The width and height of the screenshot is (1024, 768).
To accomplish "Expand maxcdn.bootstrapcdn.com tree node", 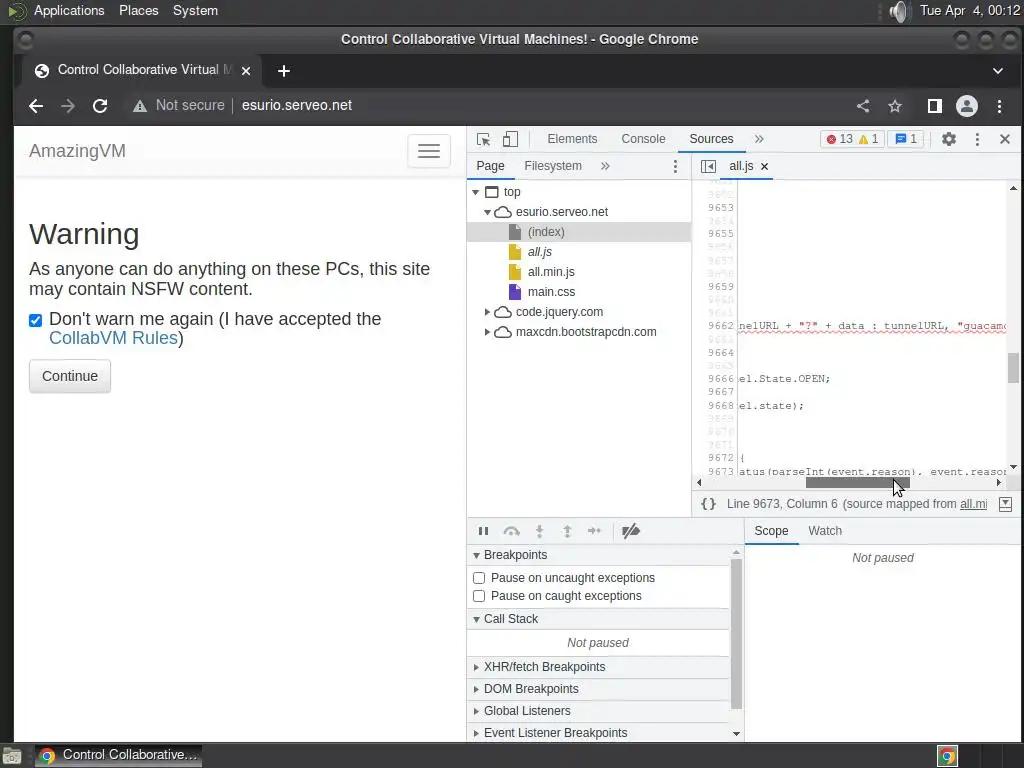I will (487, 332).
